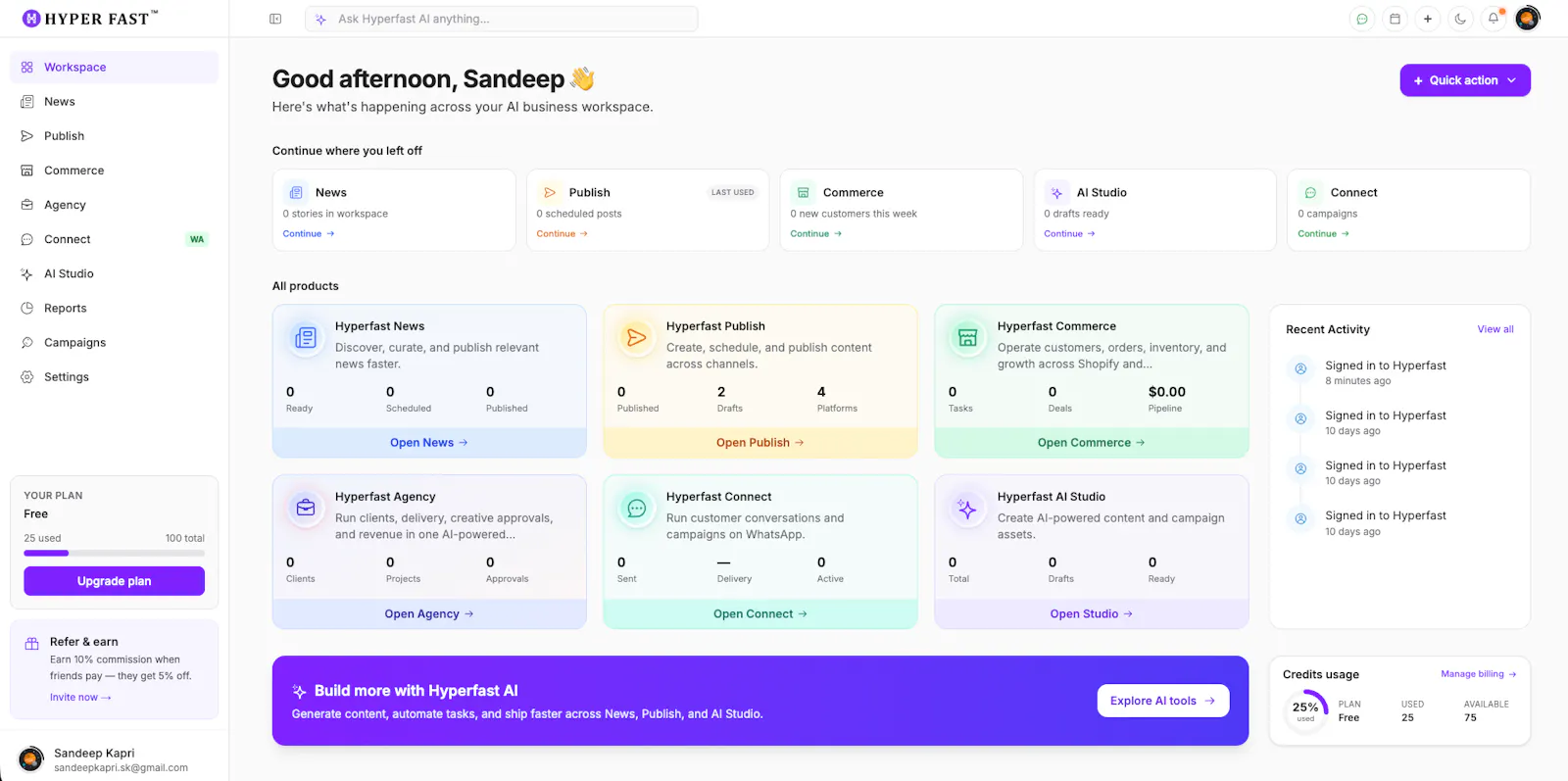Click the "2" Drafts count in Publish
Viewport: 1568px width, 781px height.
pyautogui.click(x=721, y=392)
